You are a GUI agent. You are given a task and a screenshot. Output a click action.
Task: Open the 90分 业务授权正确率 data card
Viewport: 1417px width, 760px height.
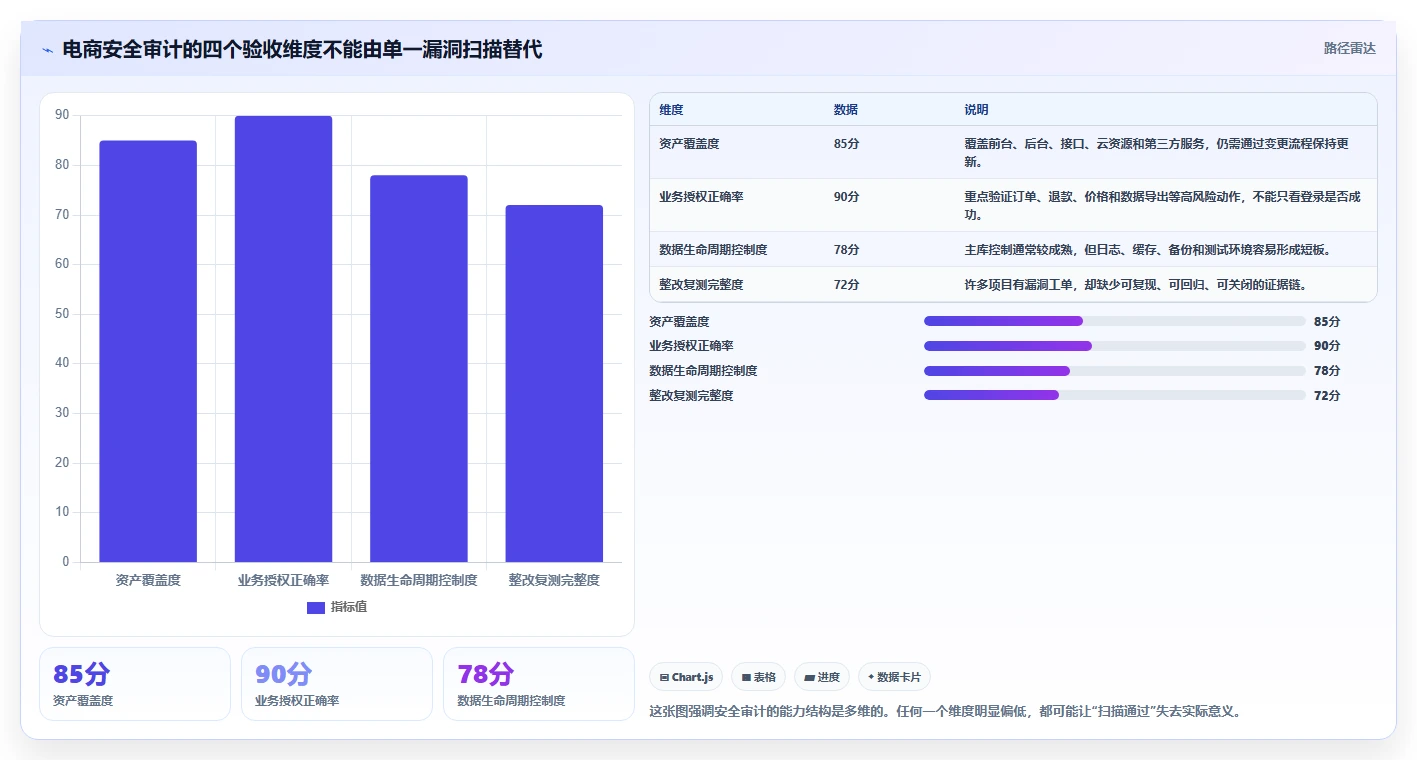[337, 684]
